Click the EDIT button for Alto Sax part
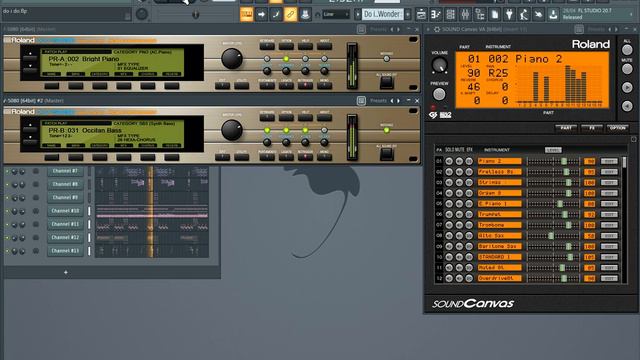 pos(609,236)
